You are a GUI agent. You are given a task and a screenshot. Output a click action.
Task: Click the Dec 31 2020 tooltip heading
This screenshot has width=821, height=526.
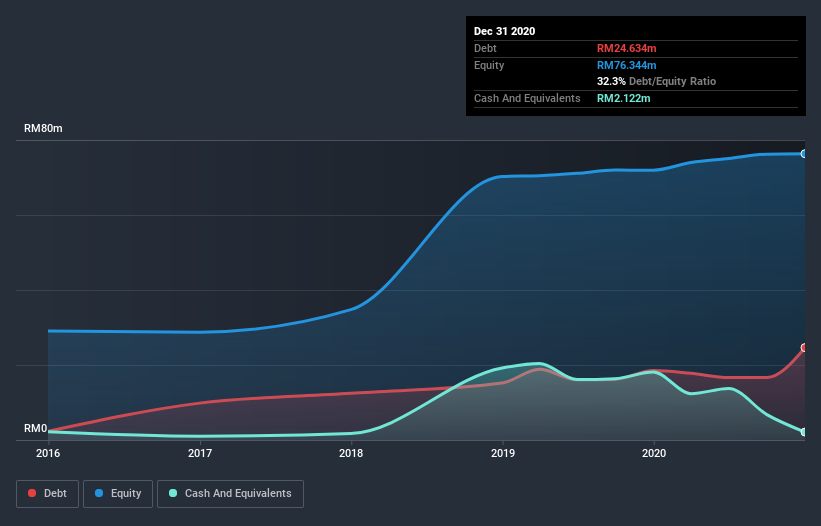[x=504, y=31]
